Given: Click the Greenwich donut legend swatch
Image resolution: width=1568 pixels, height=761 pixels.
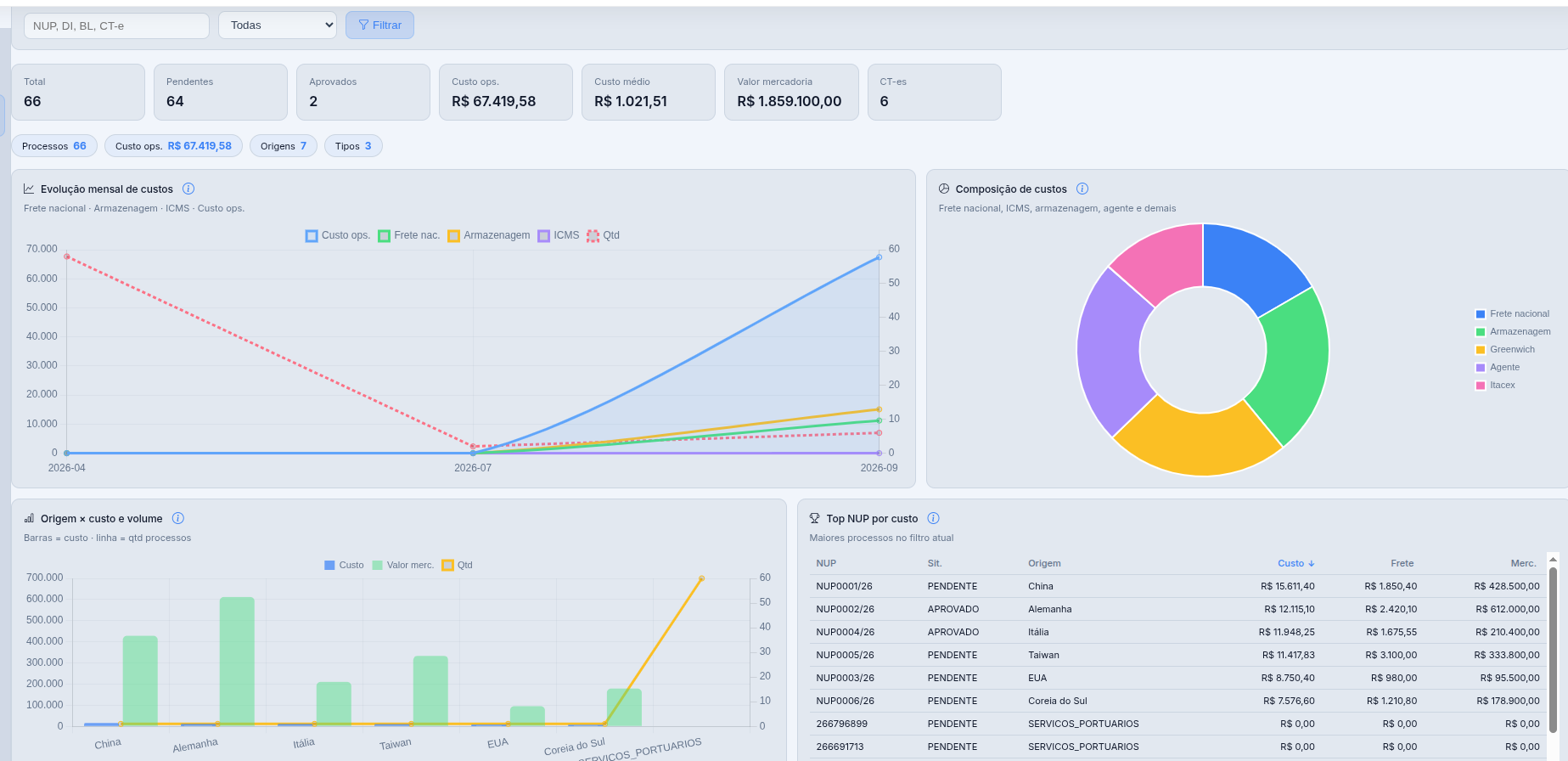Looking at the screenshot, I should [1481, 350].
